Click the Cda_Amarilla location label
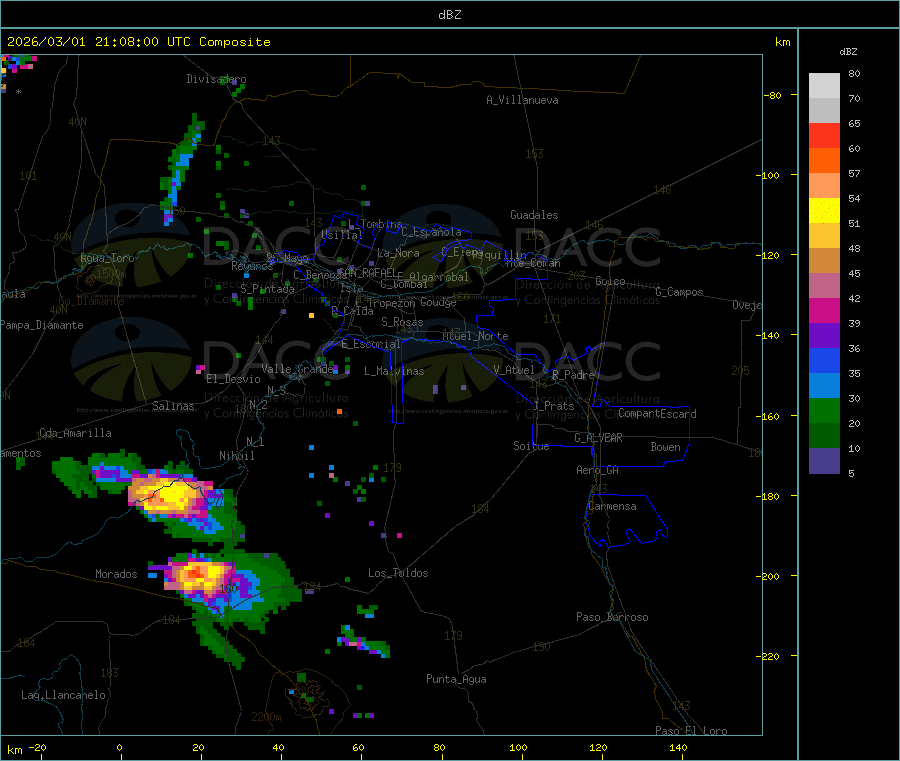 75,433
